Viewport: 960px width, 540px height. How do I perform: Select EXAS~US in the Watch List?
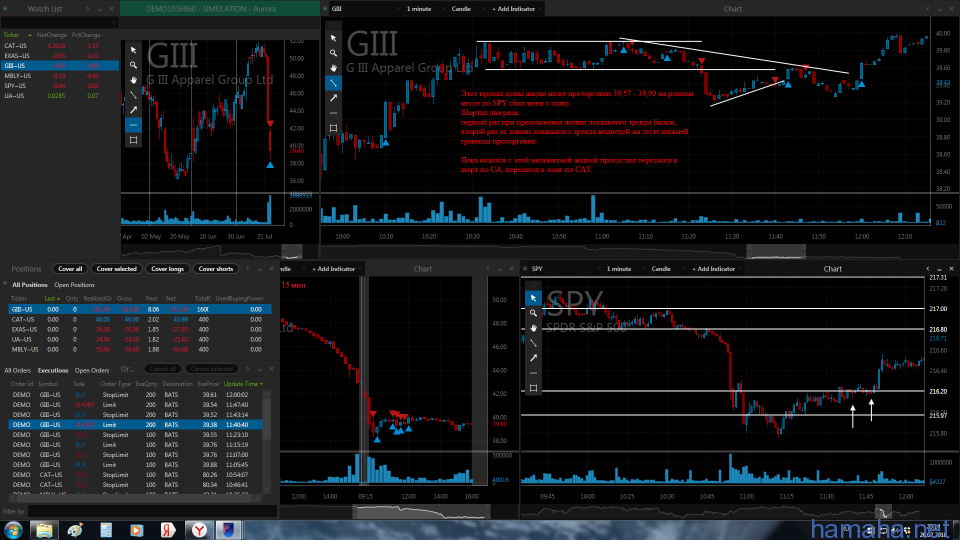pyautogui.click(x=59, y=56)
